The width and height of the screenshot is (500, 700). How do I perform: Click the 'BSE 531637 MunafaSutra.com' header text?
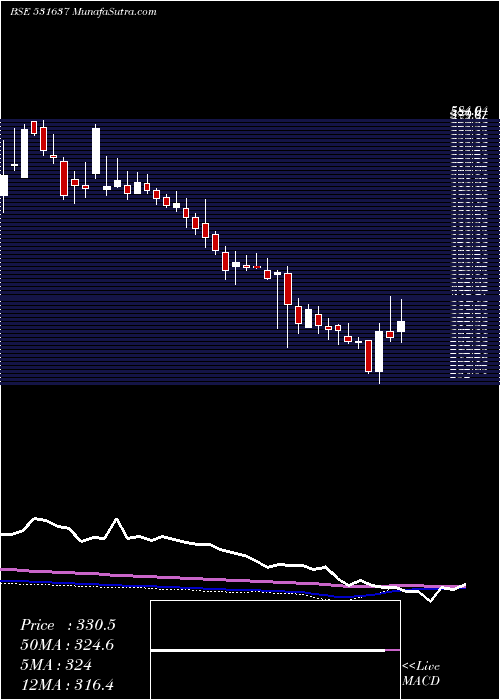(x=83, y=12)
